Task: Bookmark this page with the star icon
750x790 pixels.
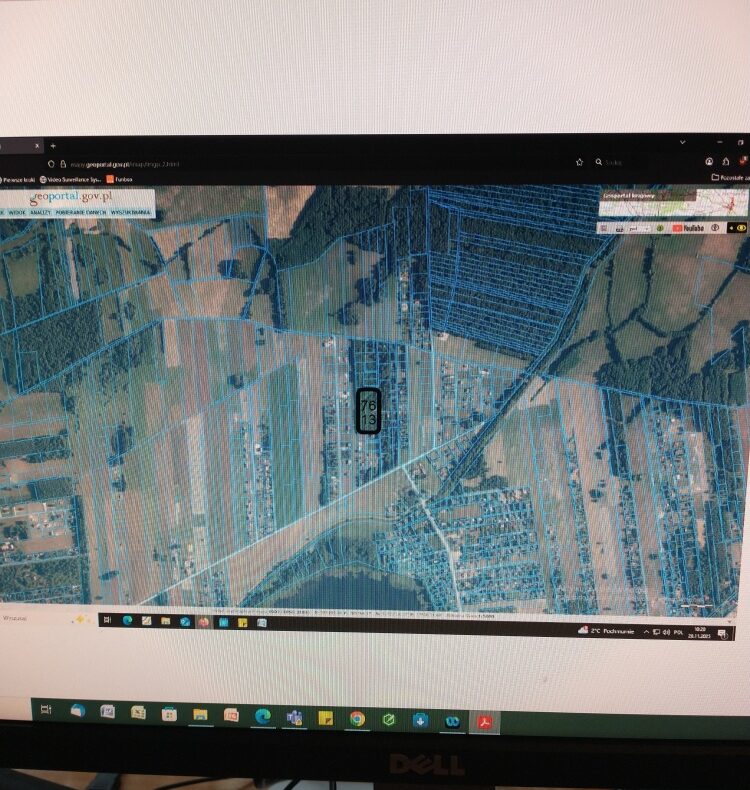Action: (x=580, y=162)
